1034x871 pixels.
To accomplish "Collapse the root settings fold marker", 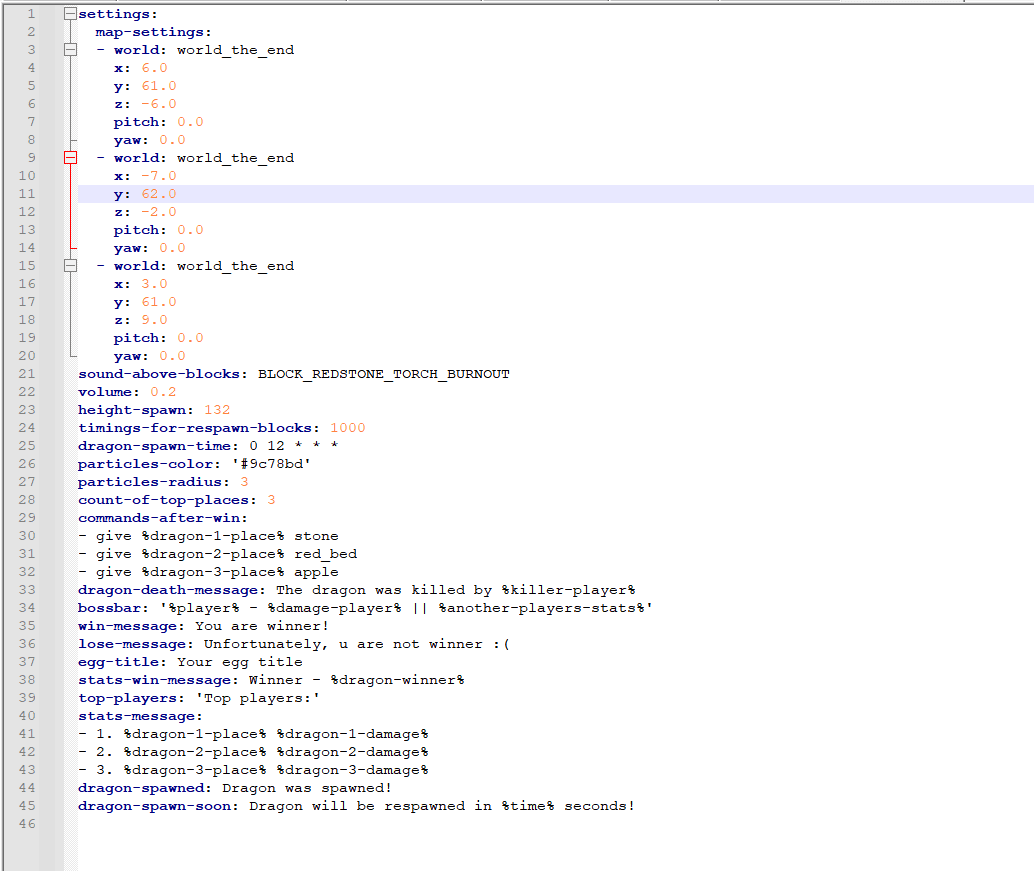I will pyautogui.click(x=70, y=14).
